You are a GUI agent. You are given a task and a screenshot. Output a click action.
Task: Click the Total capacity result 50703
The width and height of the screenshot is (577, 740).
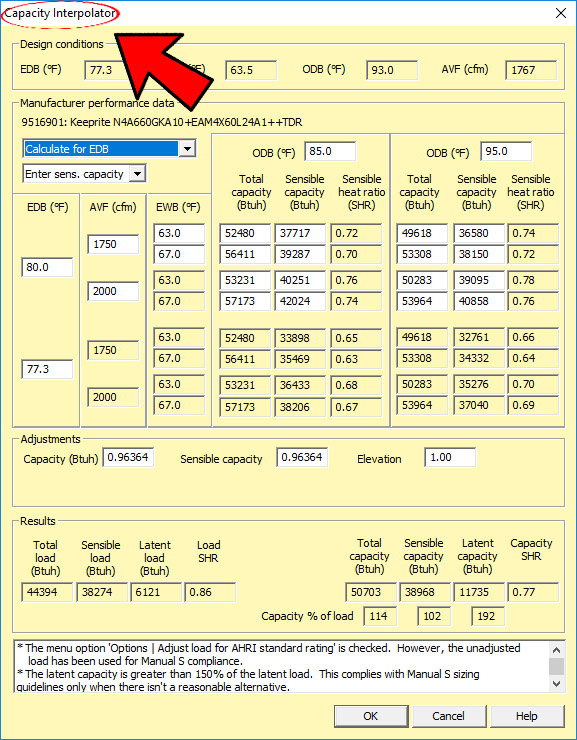pyautogui.click(x=371, y=592)
